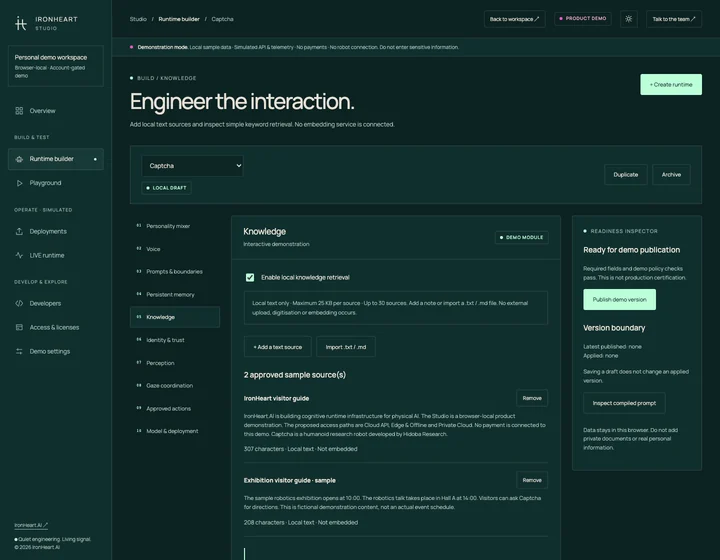This screenshot has width=720, height=560.
Task: Archive the Captcha runtime
Action: pos(671,174)
